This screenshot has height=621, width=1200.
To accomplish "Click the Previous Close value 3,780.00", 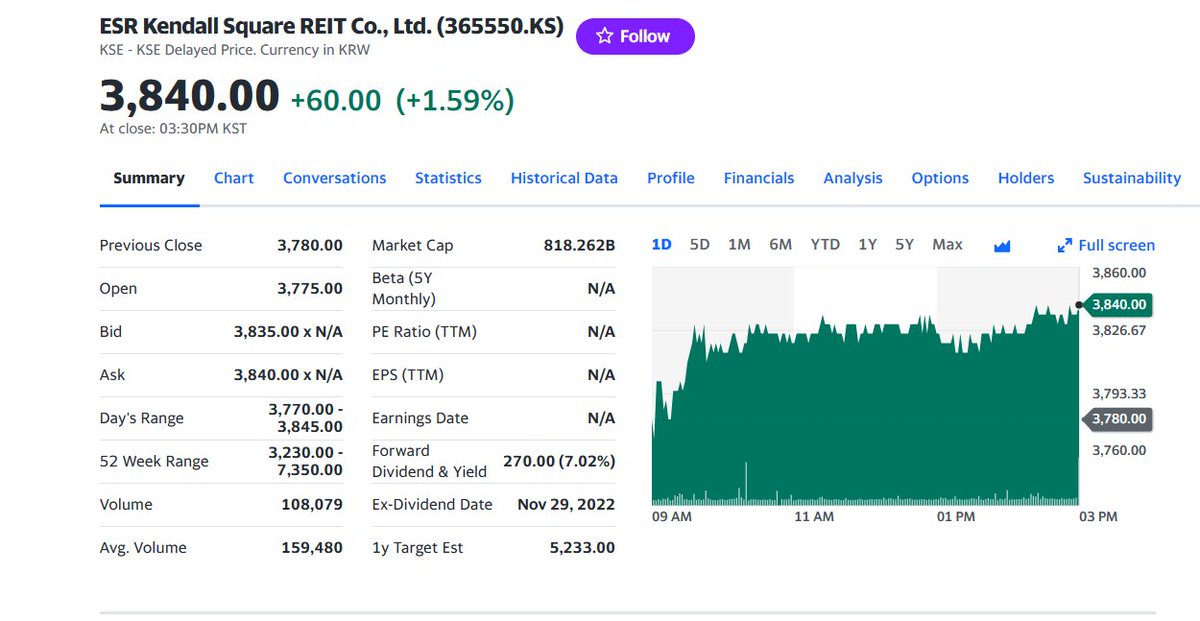I will point(310,245).
